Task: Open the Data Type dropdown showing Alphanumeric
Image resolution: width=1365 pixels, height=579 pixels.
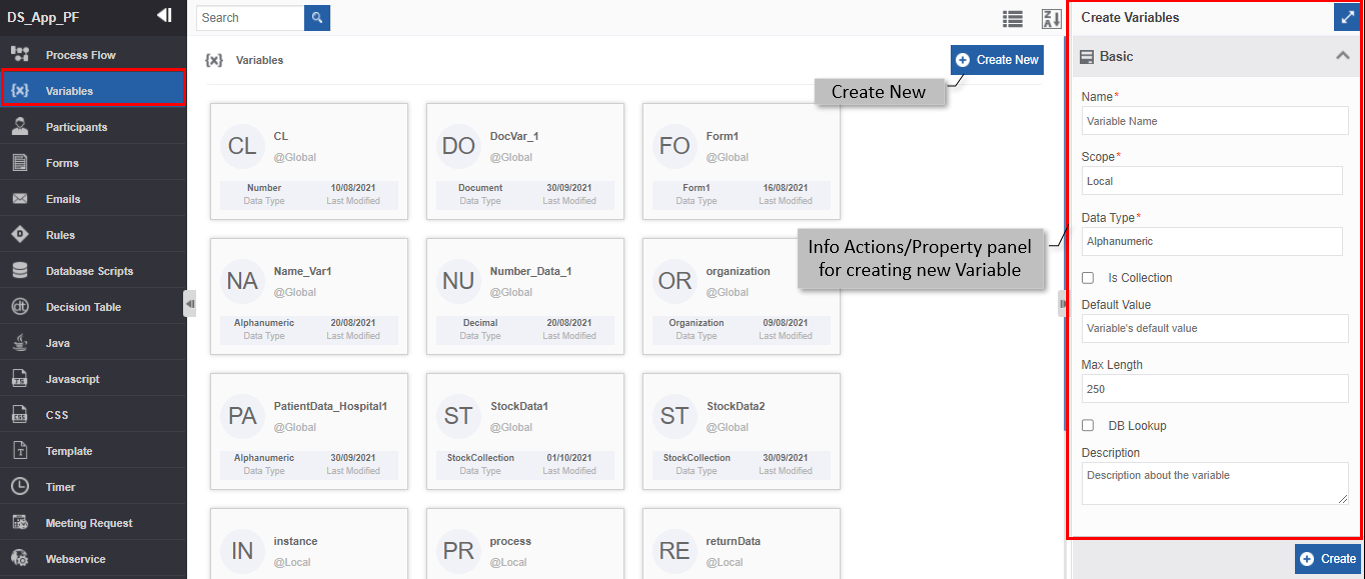Action: tap(1212, 241)
